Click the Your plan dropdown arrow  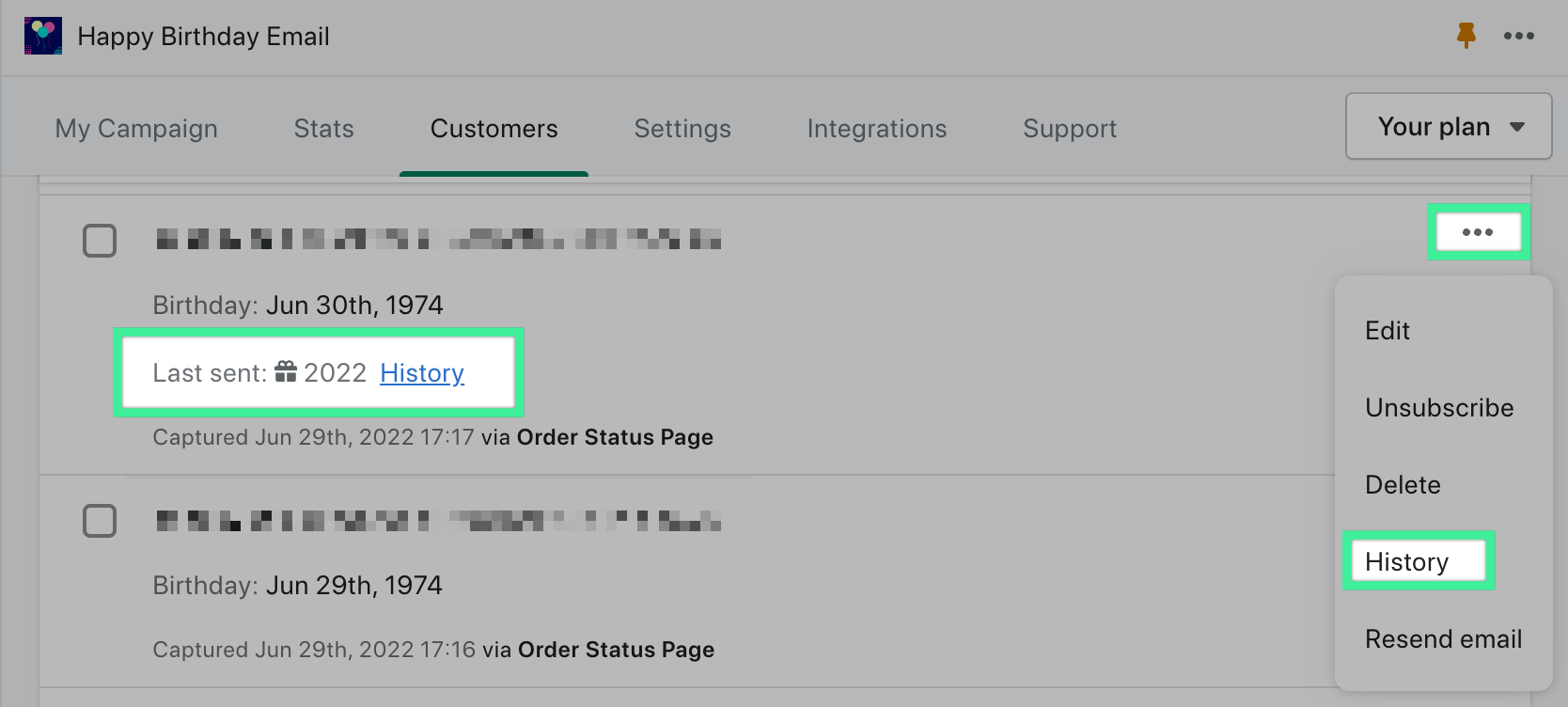pyautogui.click(x=1516, y=127)
